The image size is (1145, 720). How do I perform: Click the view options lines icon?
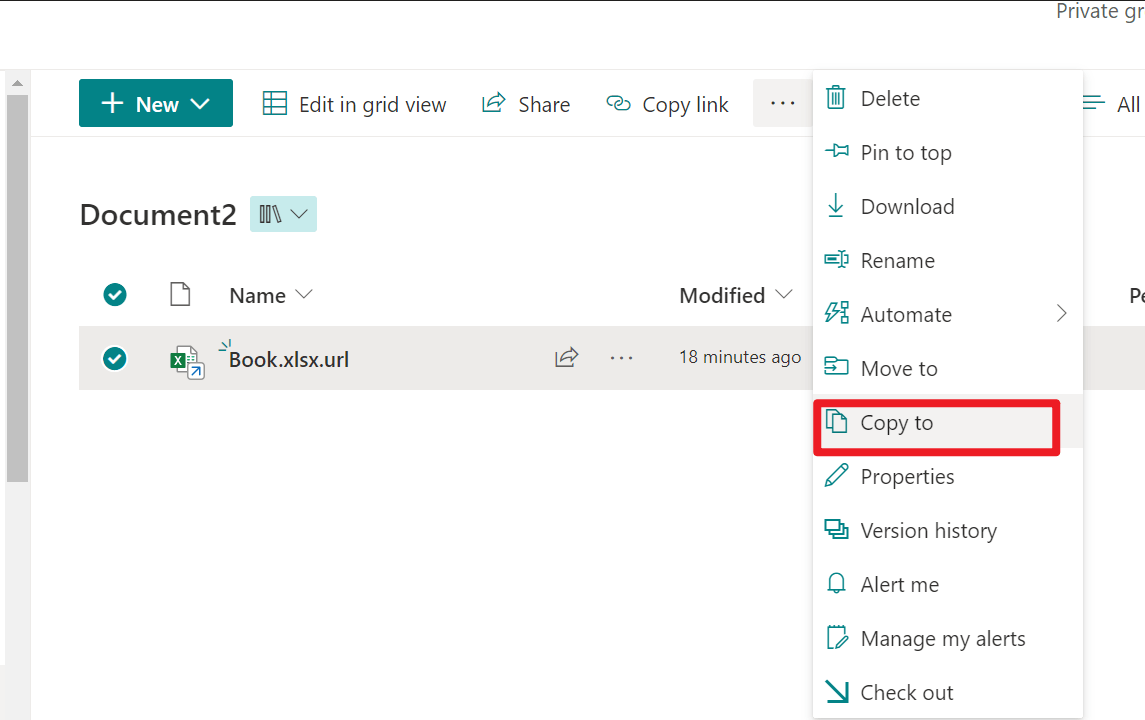coord(1094,103)
